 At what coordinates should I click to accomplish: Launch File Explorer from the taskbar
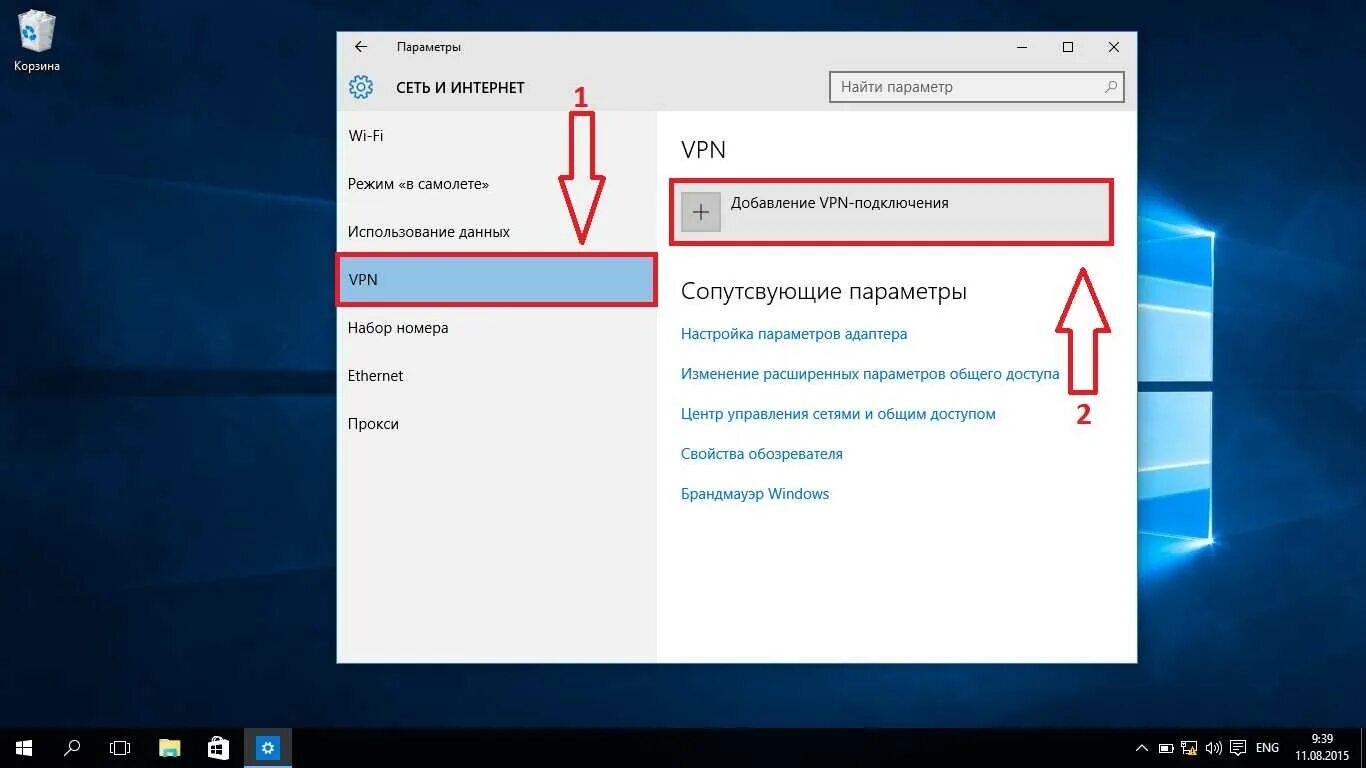(169, 747)
